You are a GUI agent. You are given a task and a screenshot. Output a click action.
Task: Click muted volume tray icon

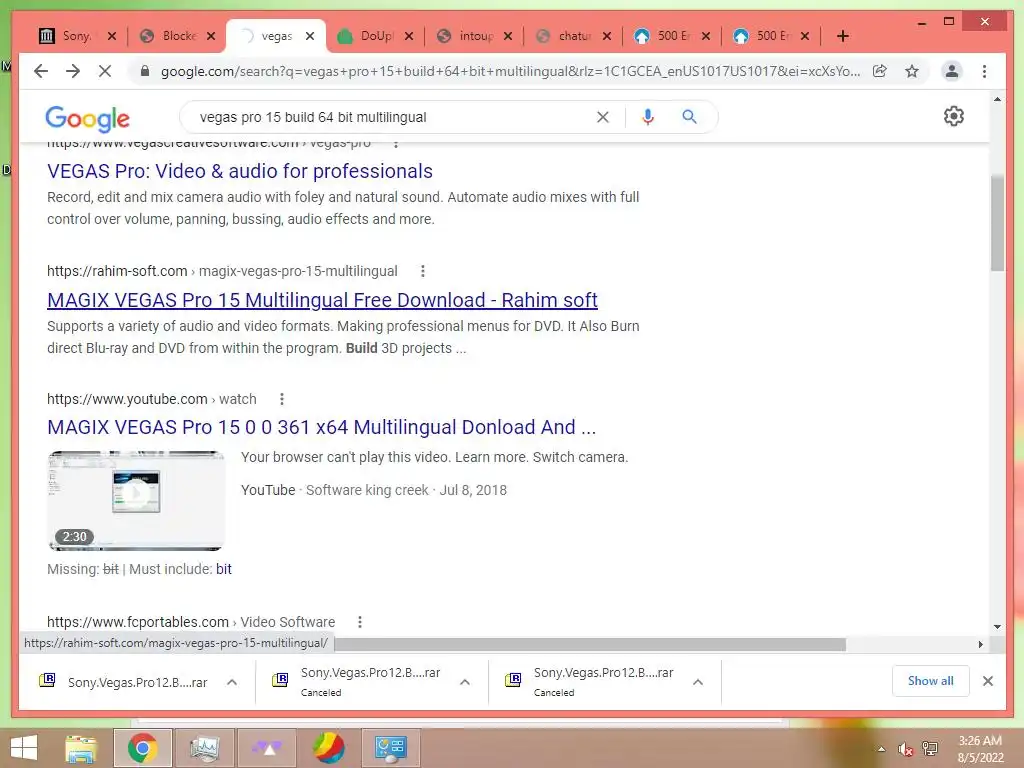click(905, 748)
